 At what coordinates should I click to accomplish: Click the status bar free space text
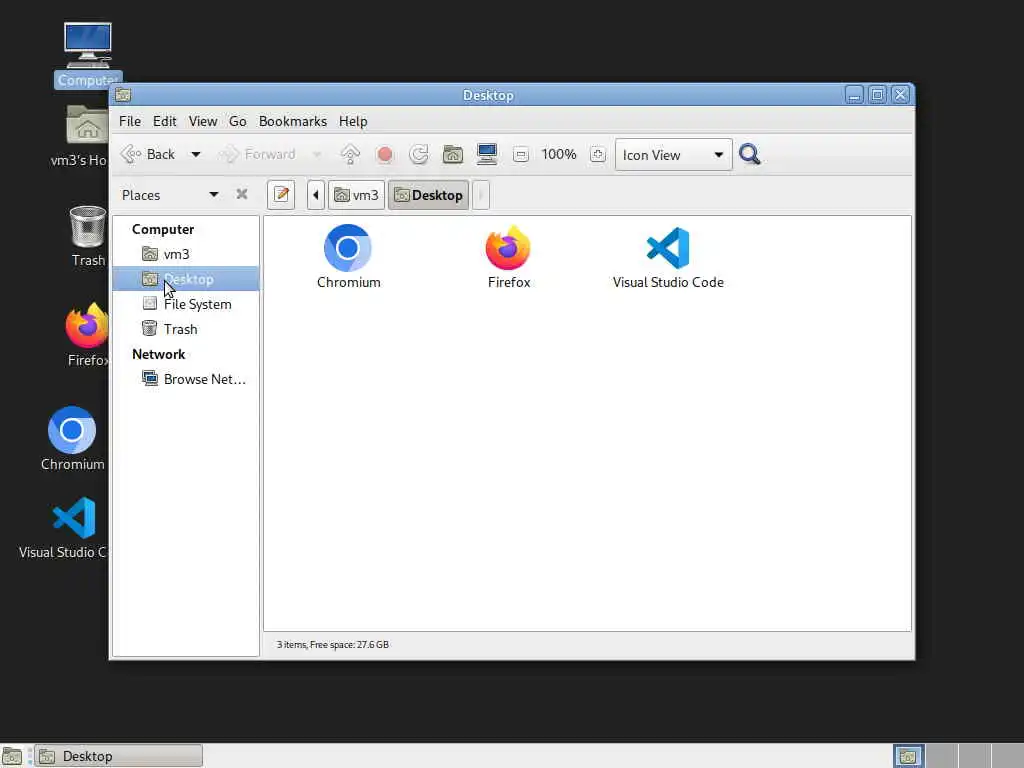click(x=332, y=645)
